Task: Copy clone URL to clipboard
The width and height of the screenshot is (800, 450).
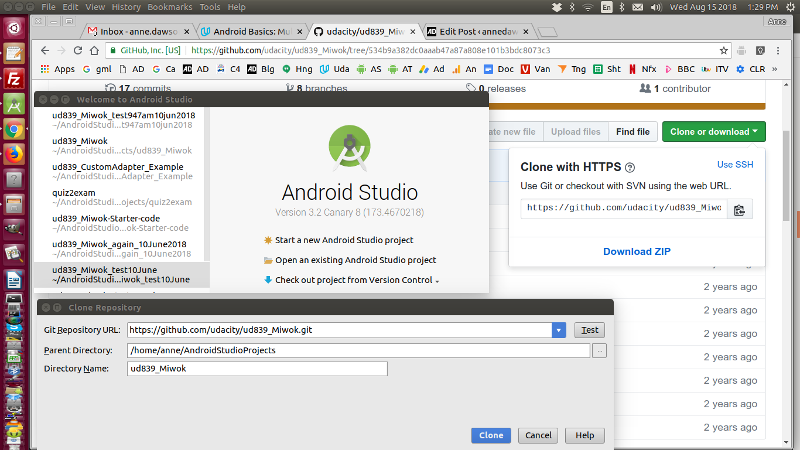Action: click(739, 210)
